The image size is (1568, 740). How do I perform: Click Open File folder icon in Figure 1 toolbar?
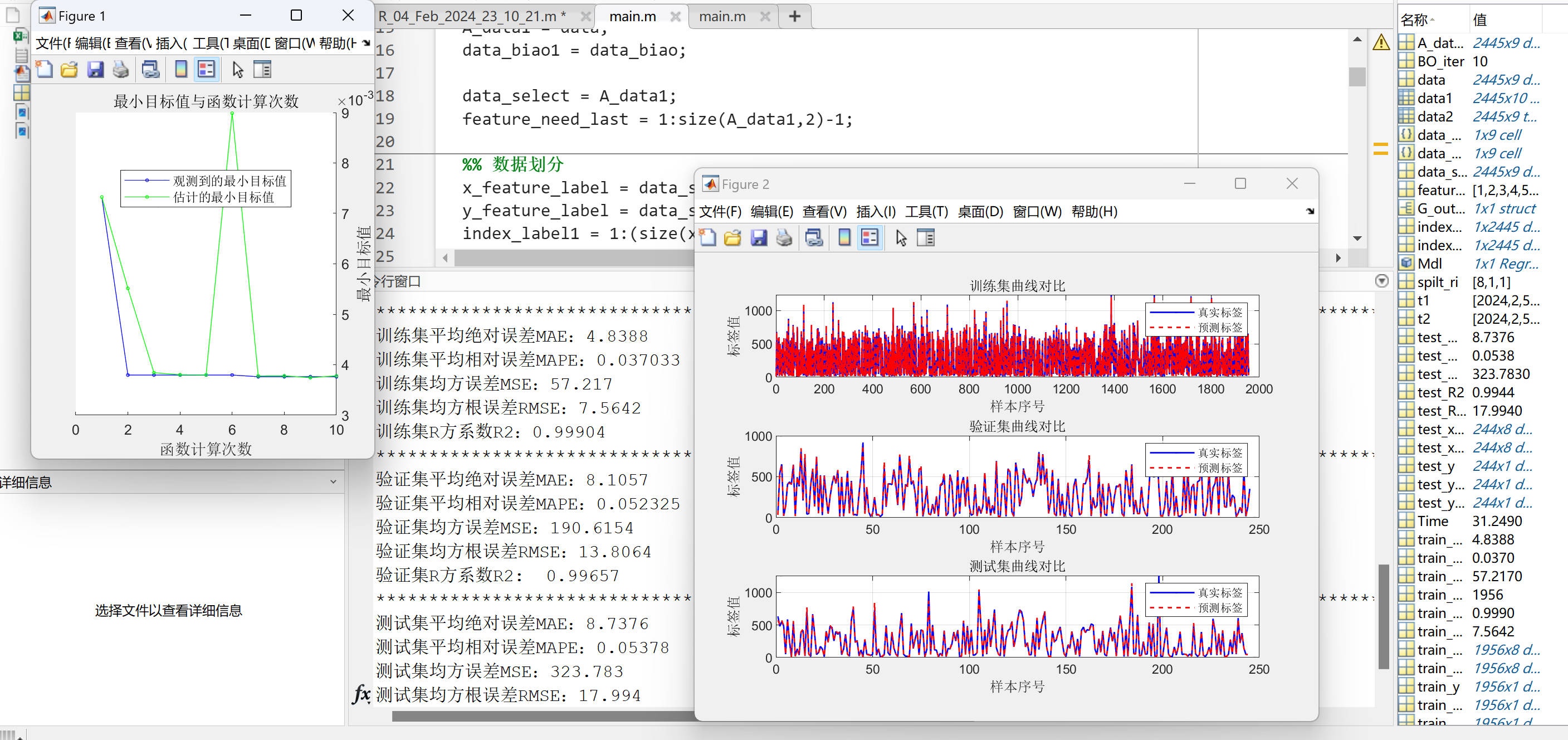pos(70,70)
